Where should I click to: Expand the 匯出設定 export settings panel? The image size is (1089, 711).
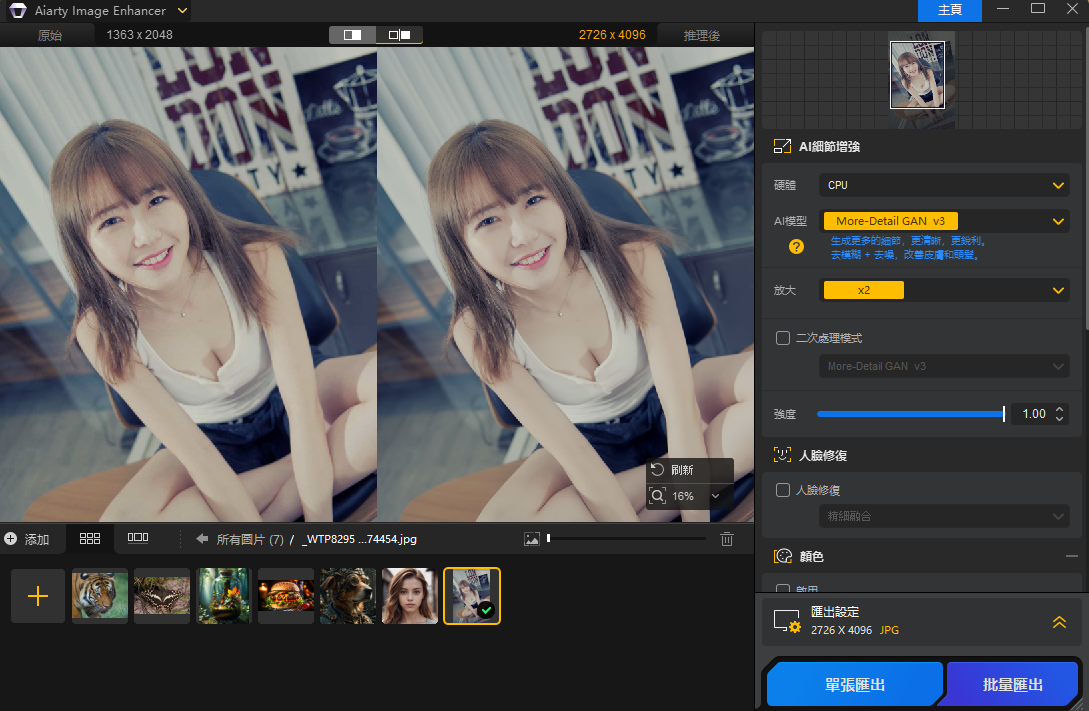1059,622
